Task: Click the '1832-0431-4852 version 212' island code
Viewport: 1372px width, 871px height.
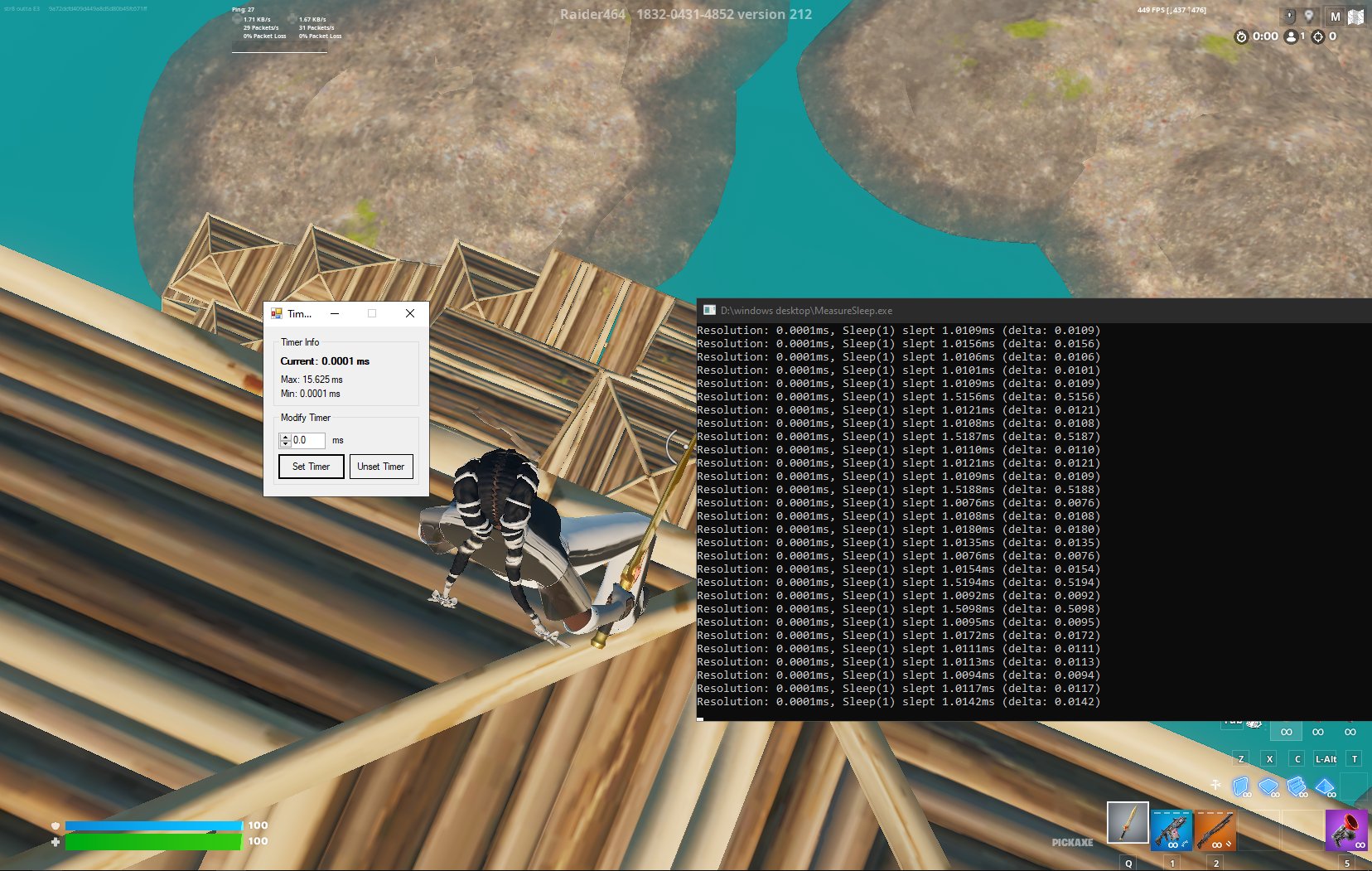Action: 724,14
